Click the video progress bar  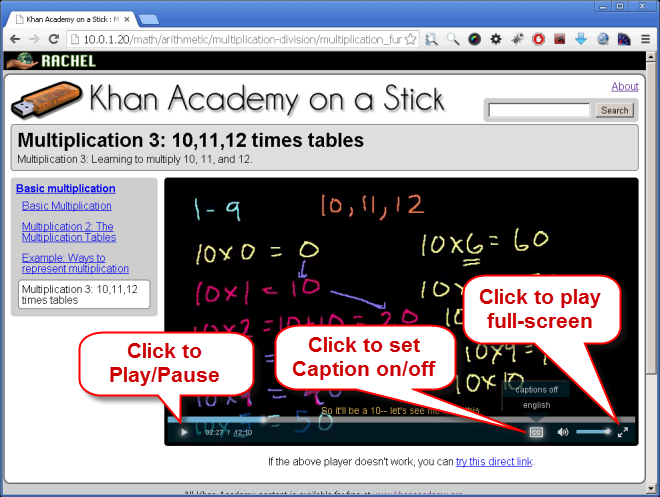click(x=401, y=419)
